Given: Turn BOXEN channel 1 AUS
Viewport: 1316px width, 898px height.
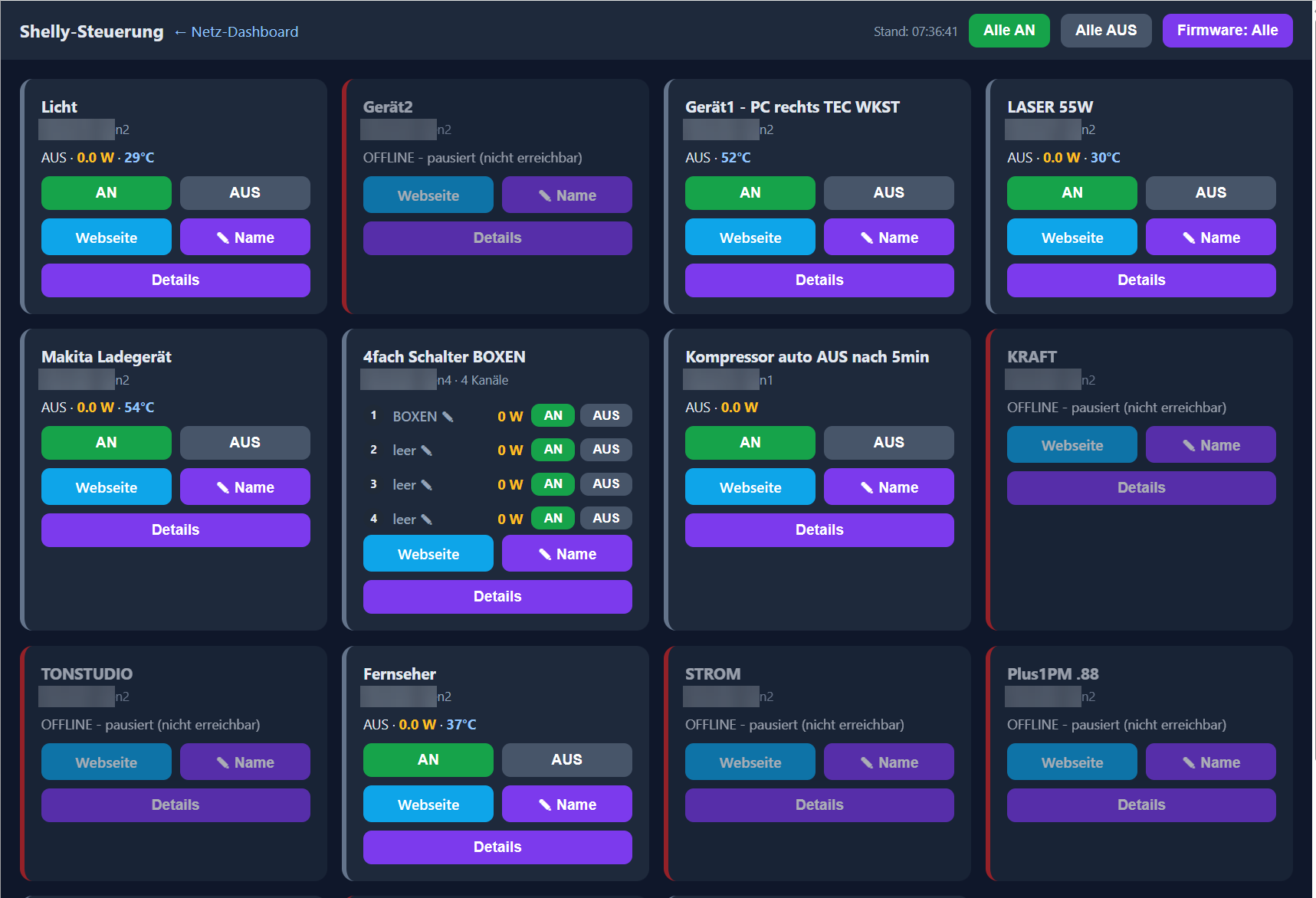Looking at the screenshot, I should coord(606,415).
